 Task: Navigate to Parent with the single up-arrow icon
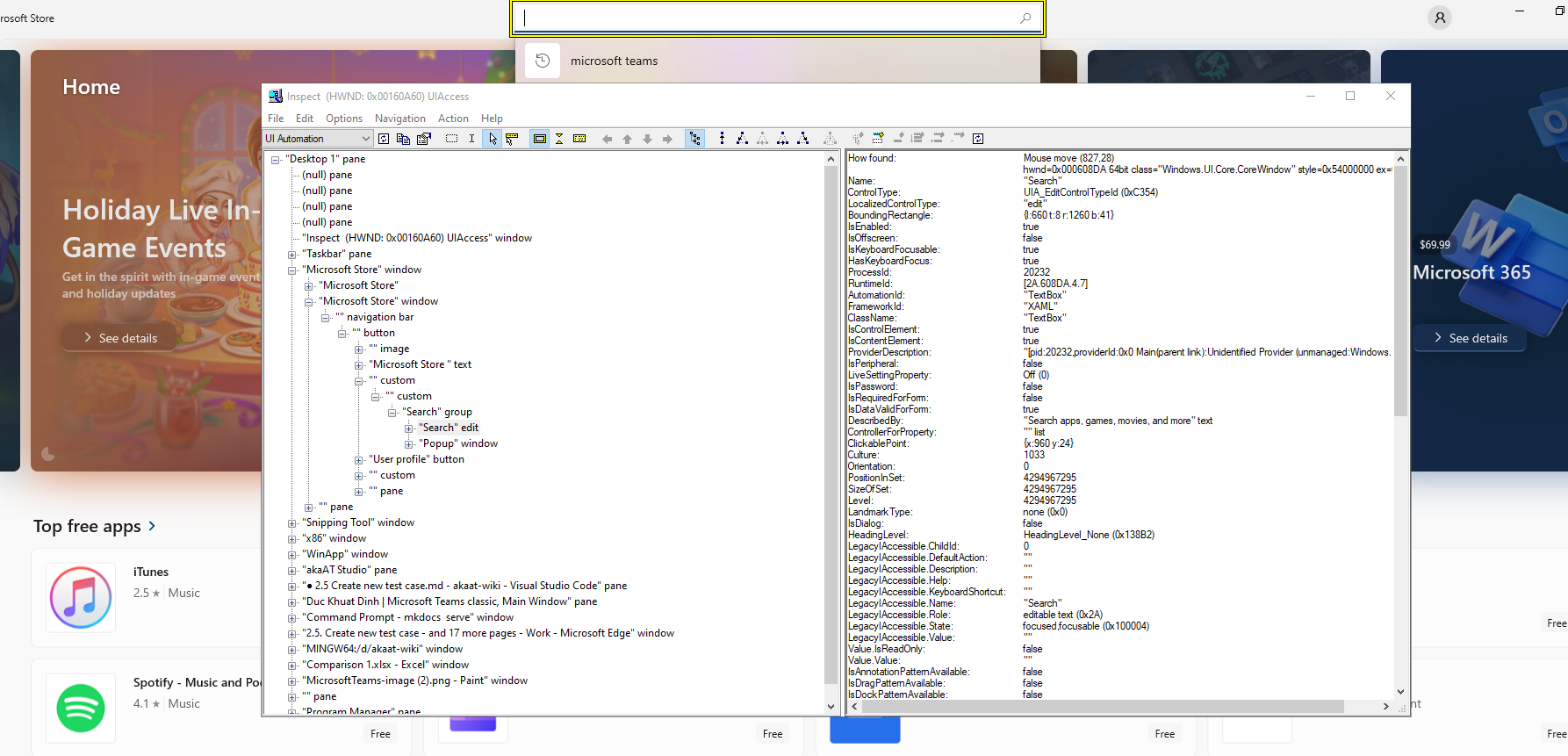click(722, 139)
